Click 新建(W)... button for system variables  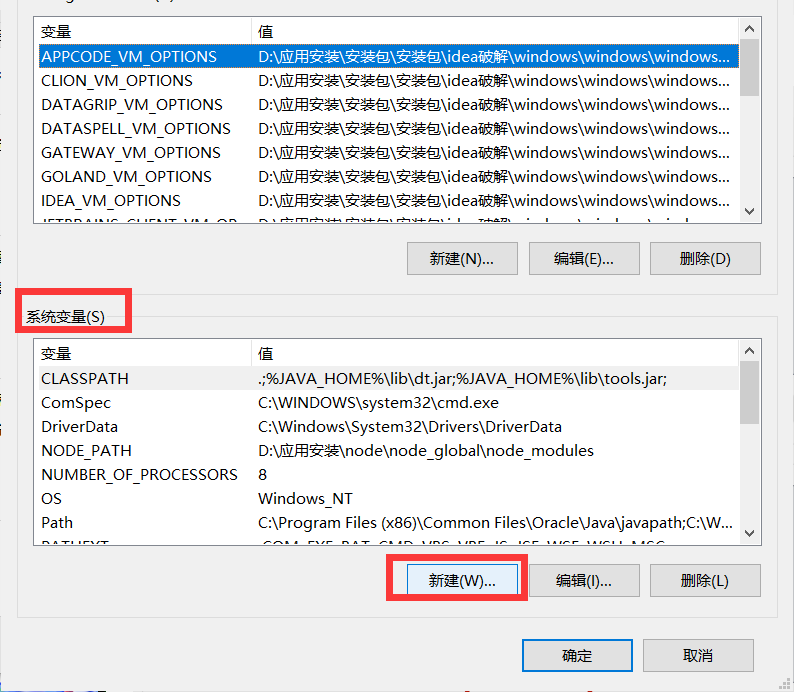pyautogui.click(x=462, y=580)
